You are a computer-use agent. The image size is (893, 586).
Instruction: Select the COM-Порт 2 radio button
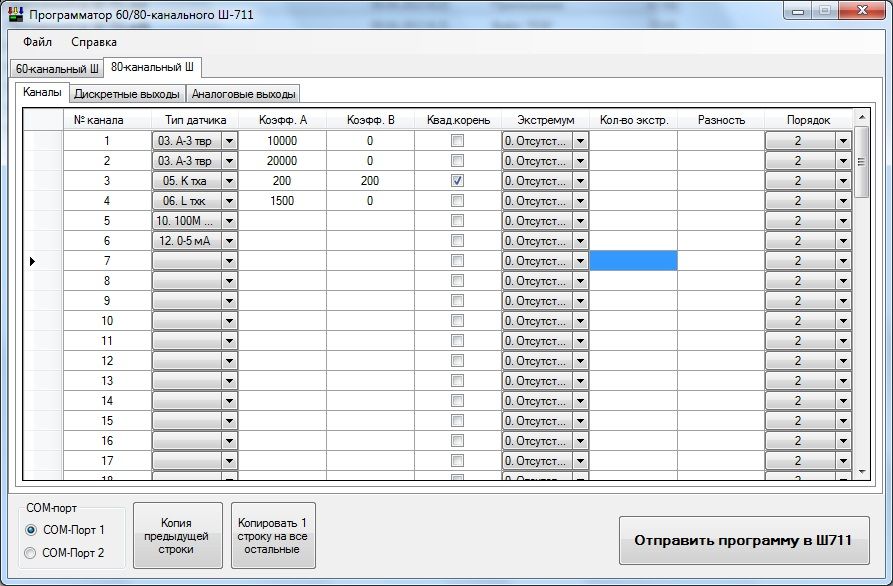(x=30, y=552)
